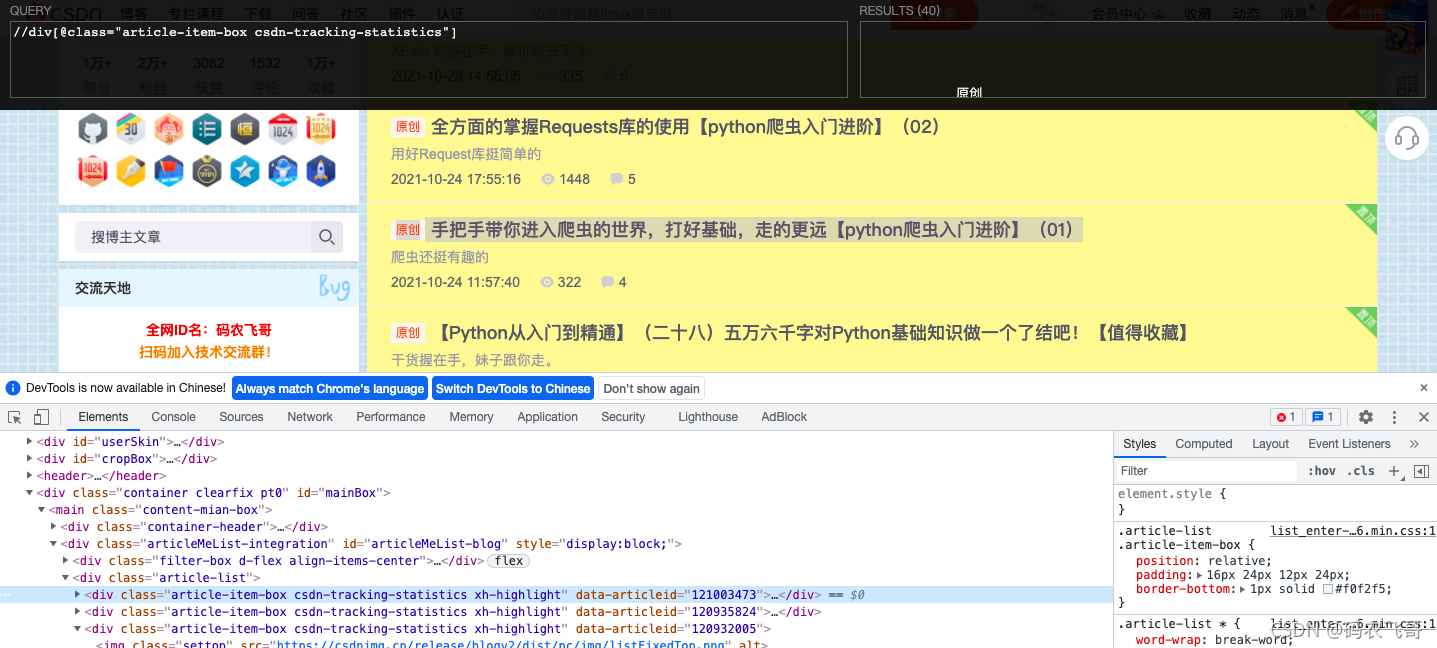This screenshot has width=1437, height=648.
Task: Click the GitHub badge icon
Action: pyautogui.click(x=93, y=128)
